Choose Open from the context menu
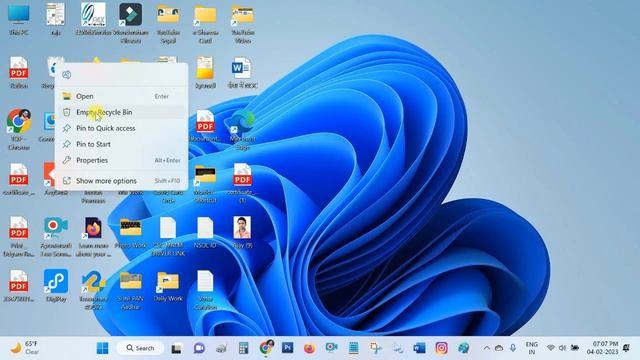Screen dimensions: 640x360 point(121,96)
